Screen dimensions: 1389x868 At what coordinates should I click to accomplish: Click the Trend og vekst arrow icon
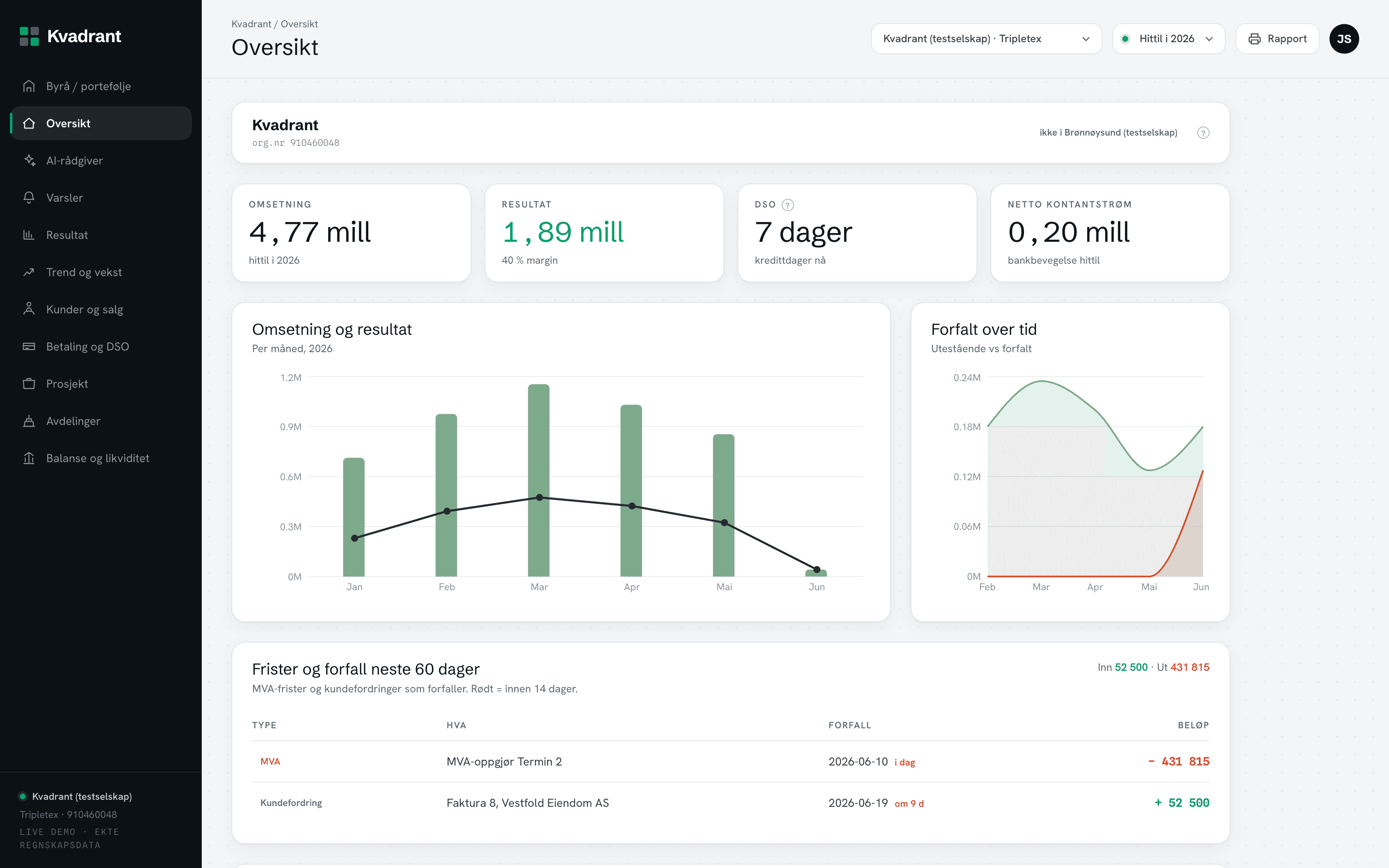[x=29, y=272]
